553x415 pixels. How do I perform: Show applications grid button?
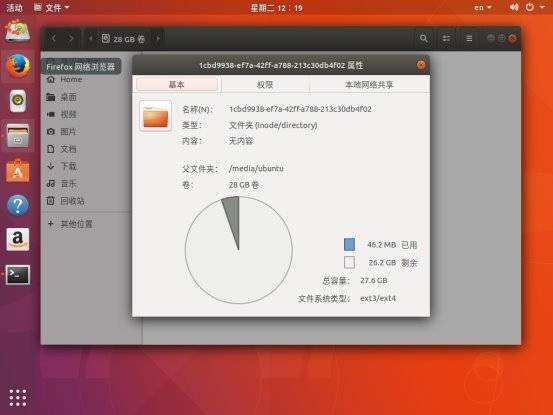tap(18, 398)
